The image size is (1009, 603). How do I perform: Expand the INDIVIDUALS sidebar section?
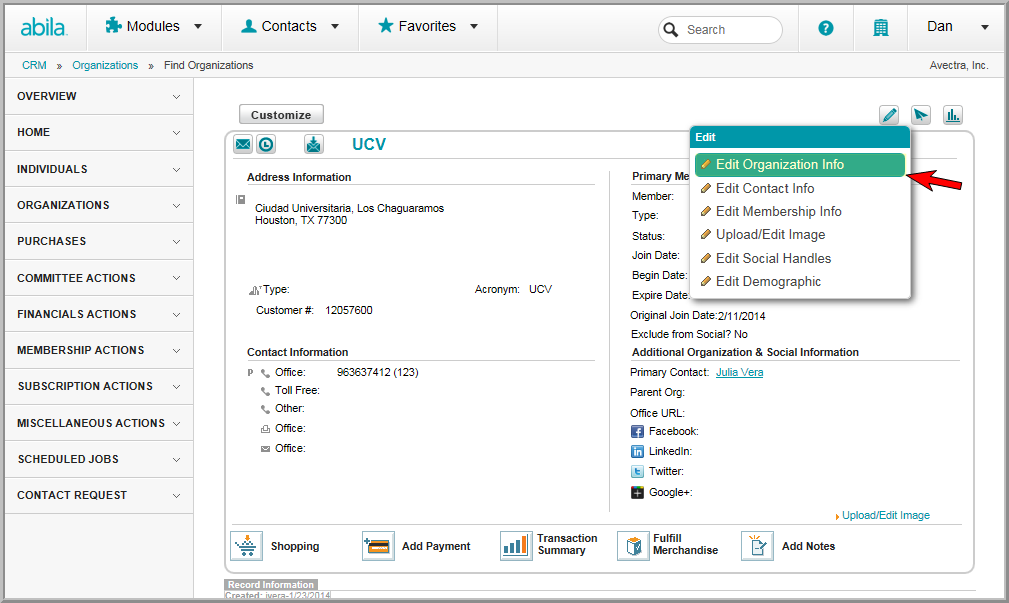(x=99, y=169)
